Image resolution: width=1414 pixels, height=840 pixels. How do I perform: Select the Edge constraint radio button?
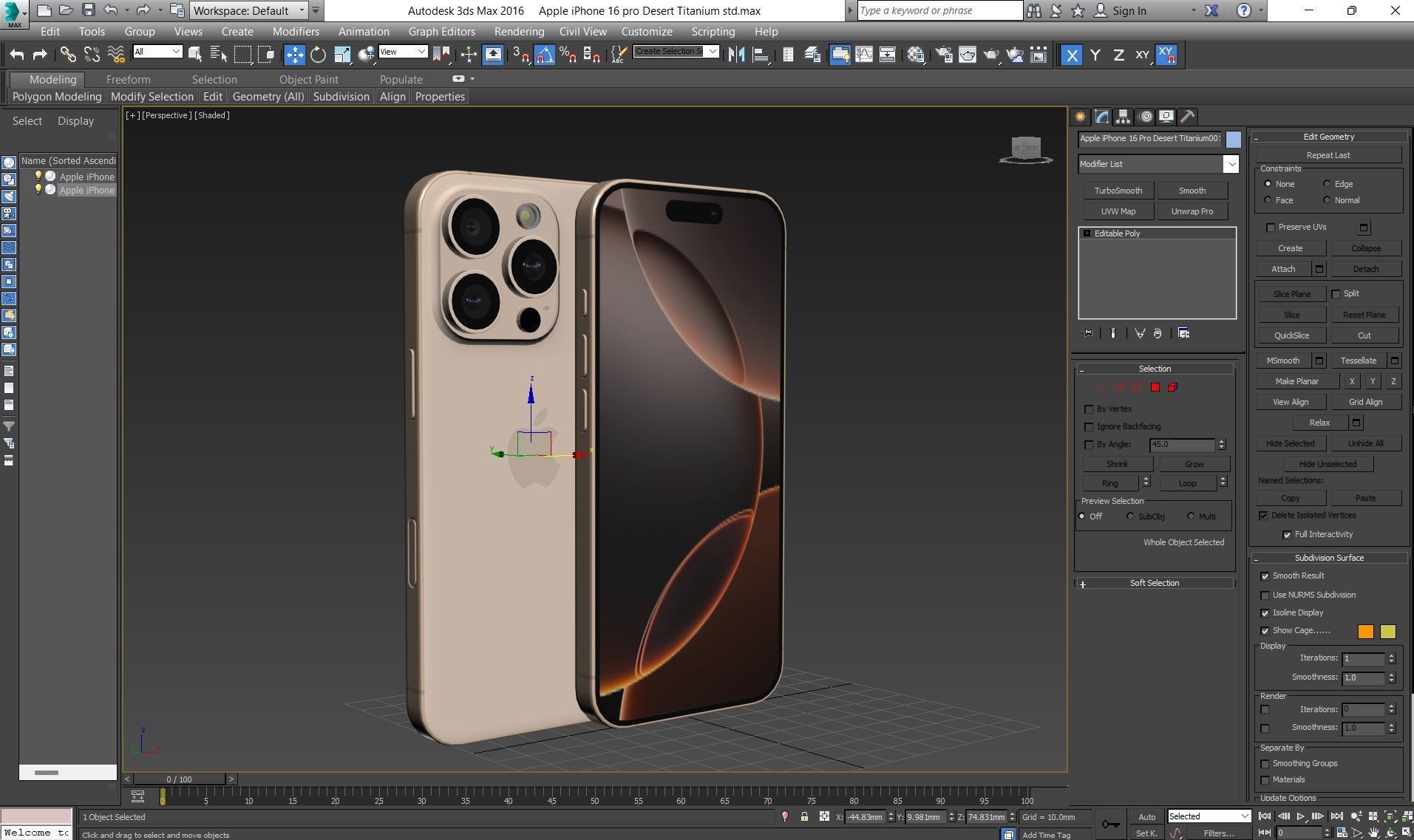click(x=1327, y=184)
